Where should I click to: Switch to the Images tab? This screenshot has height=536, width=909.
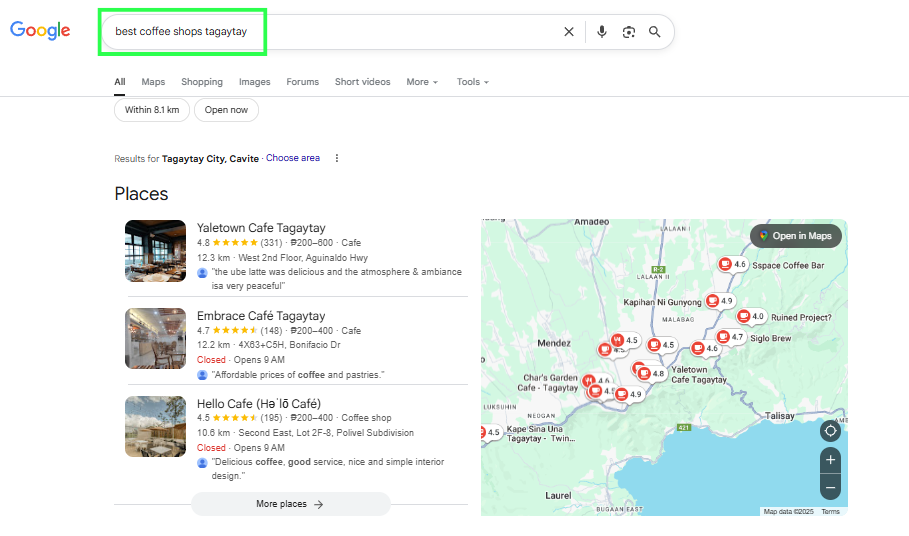tap(254, 82)
